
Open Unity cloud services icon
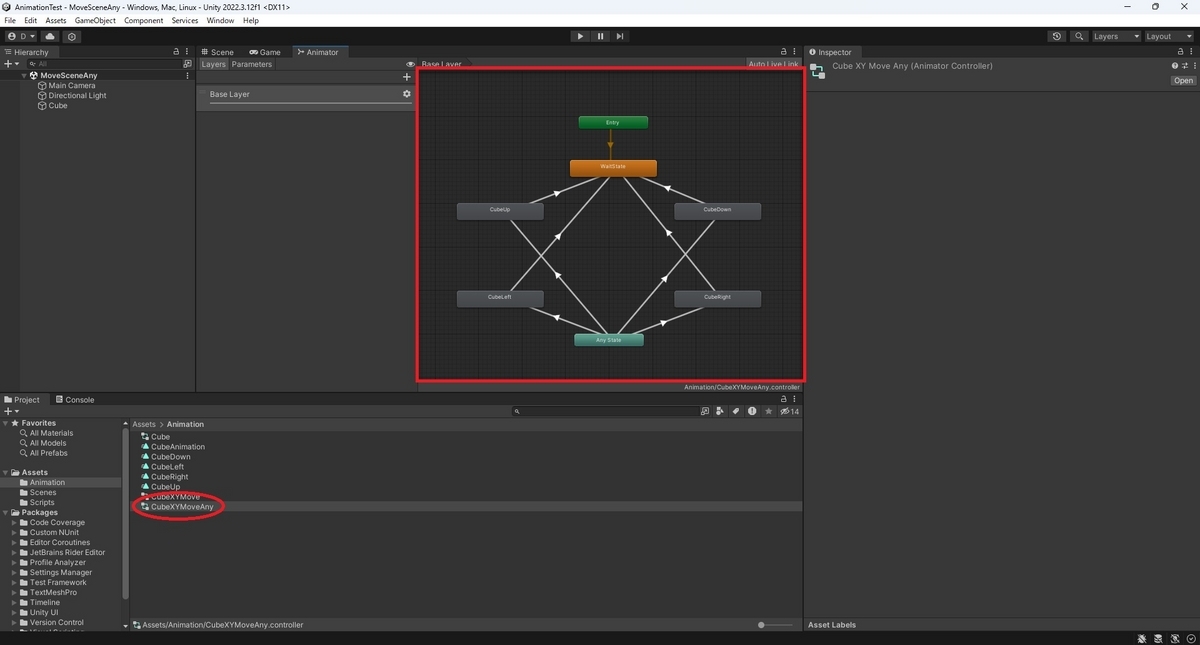[x=50, y=36]
